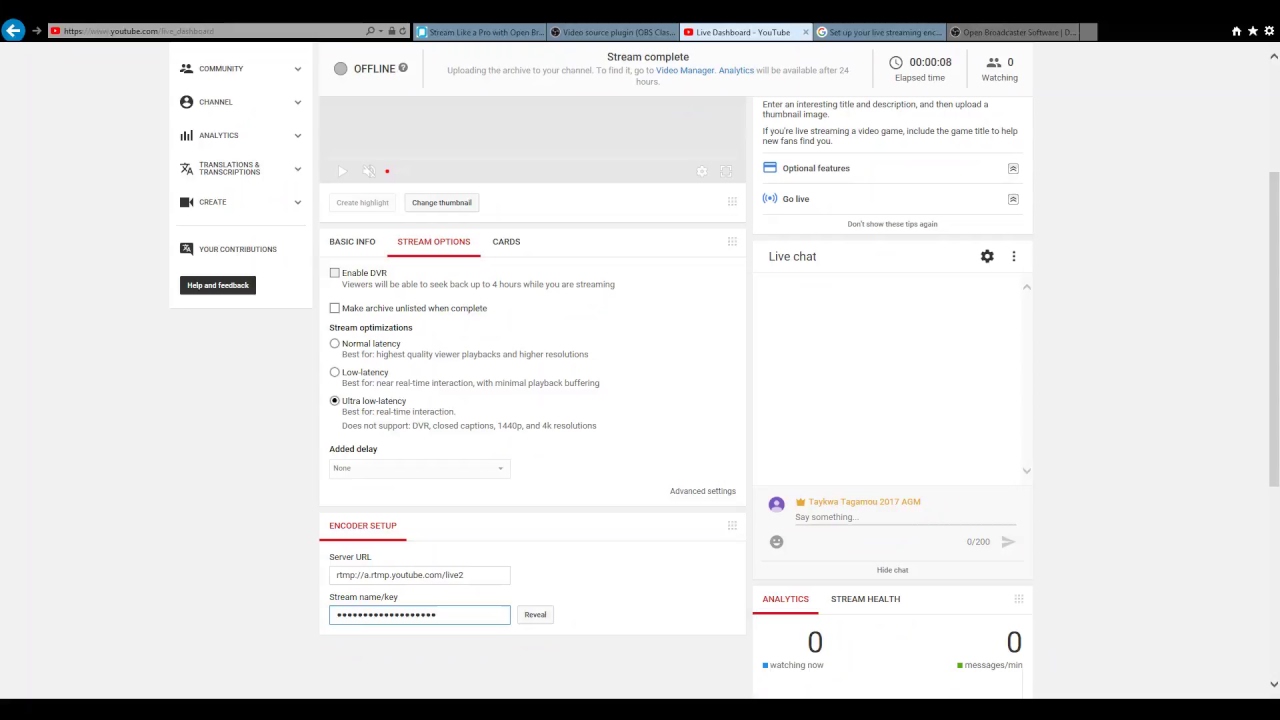Open live chat three-dot options menu

click(1013, 257)
